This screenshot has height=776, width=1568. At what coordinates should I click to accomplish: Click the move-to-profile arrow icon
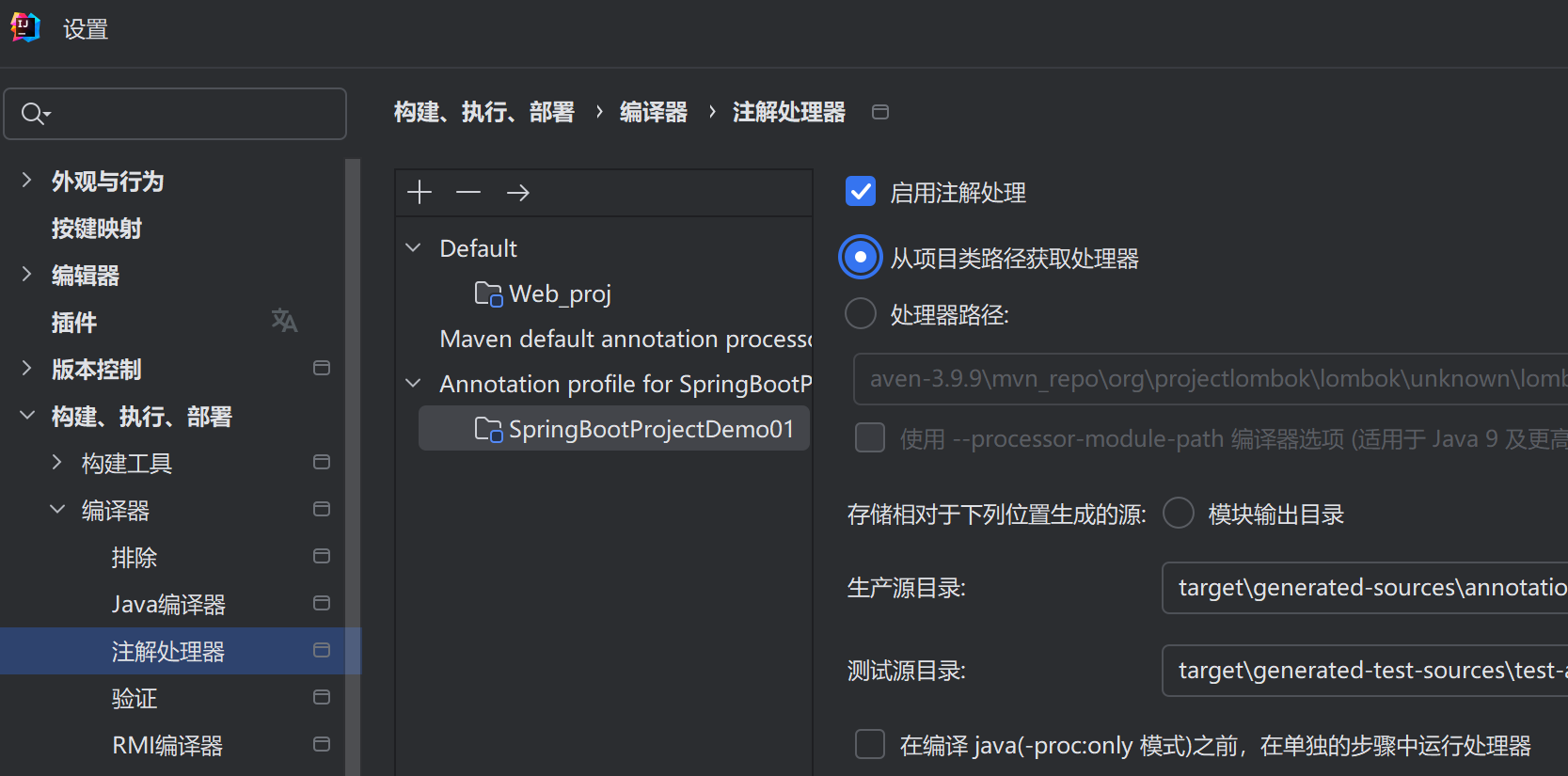tap(518, 193)
